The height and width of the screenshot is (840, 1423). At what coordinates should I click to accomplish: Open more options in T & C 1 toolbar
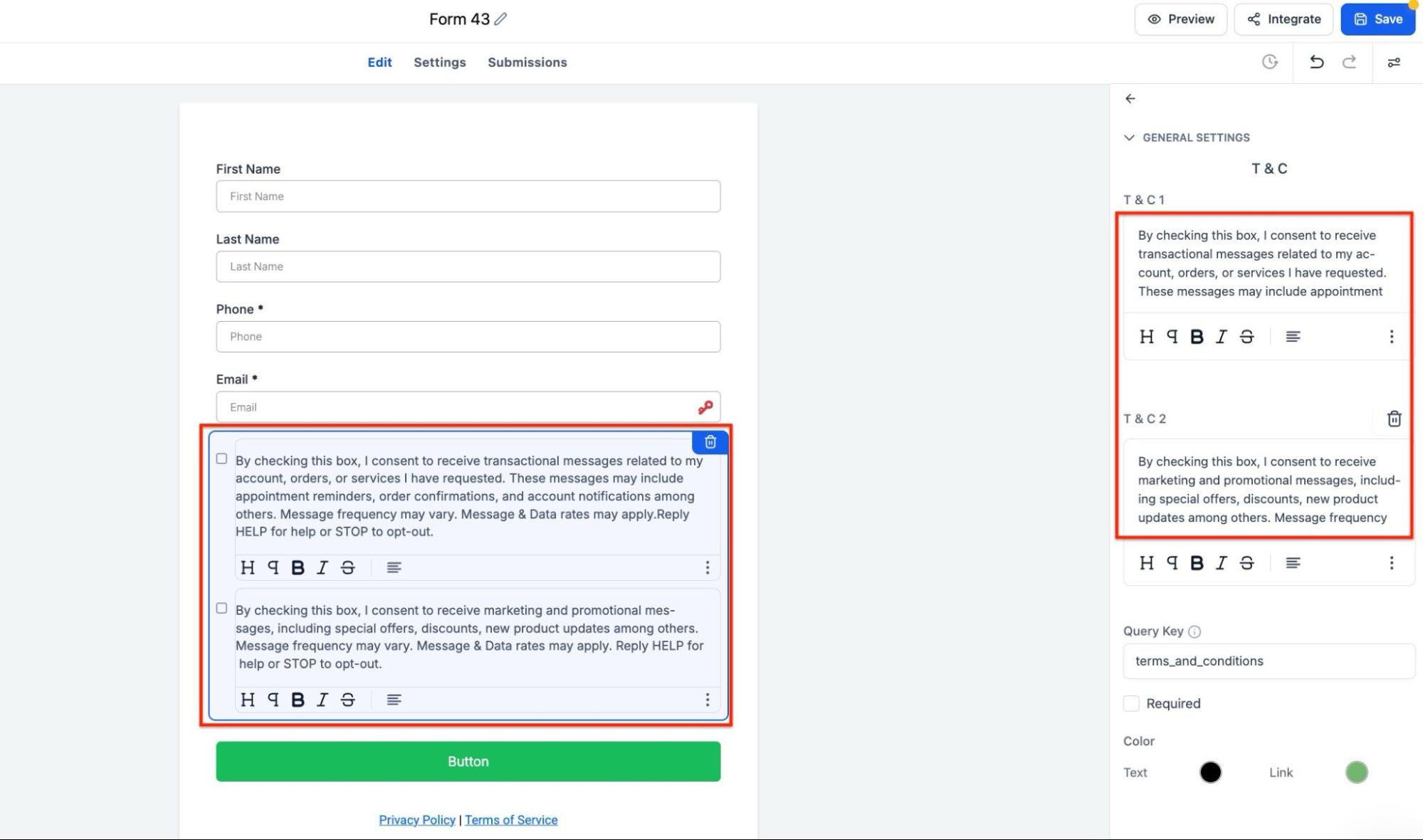point(1391,337)
